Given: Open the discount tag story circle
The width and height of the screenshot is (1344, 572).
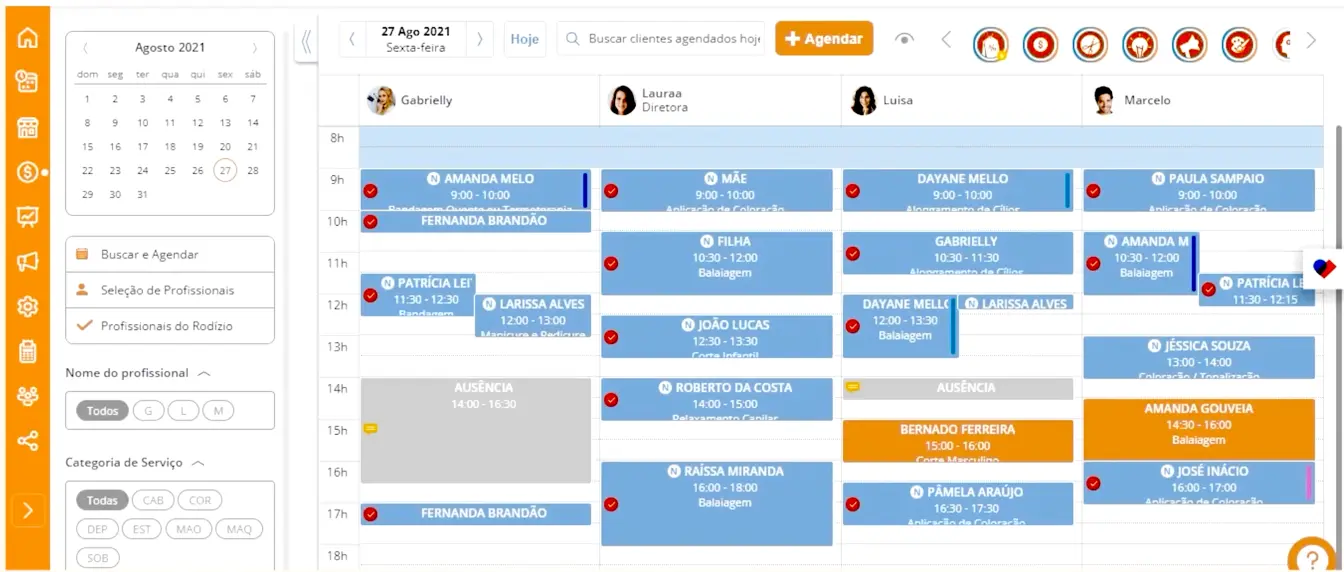Looking at the screenshot, I should [x=990, y=43].
